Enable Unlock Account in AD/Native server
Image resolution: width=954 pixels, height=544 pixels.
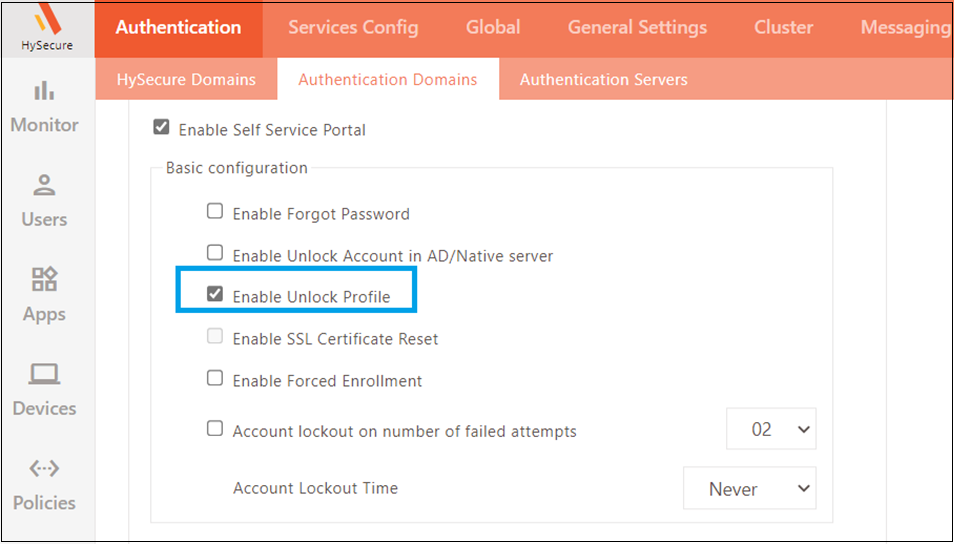(215, 253)
